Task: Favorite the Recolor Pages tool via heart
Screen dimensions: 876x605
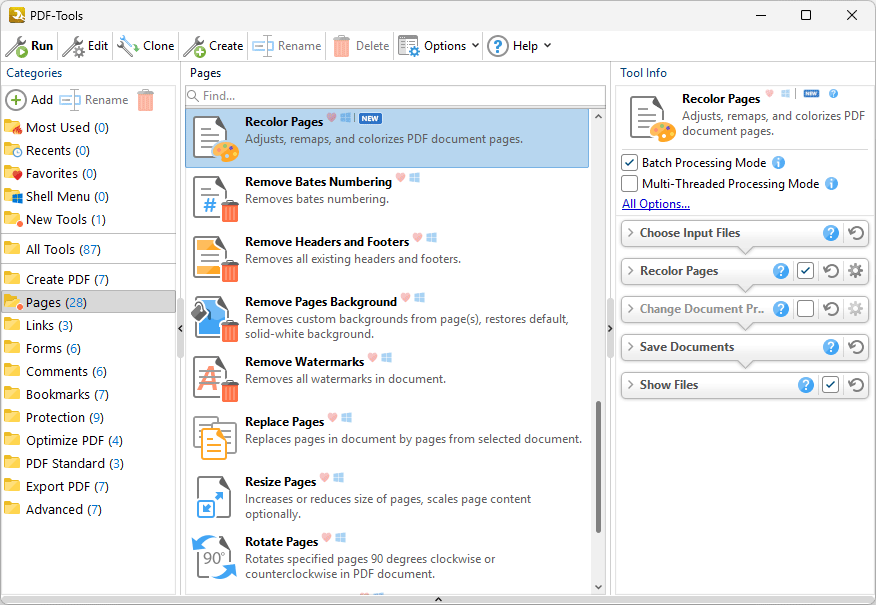Action: (331, 117)
